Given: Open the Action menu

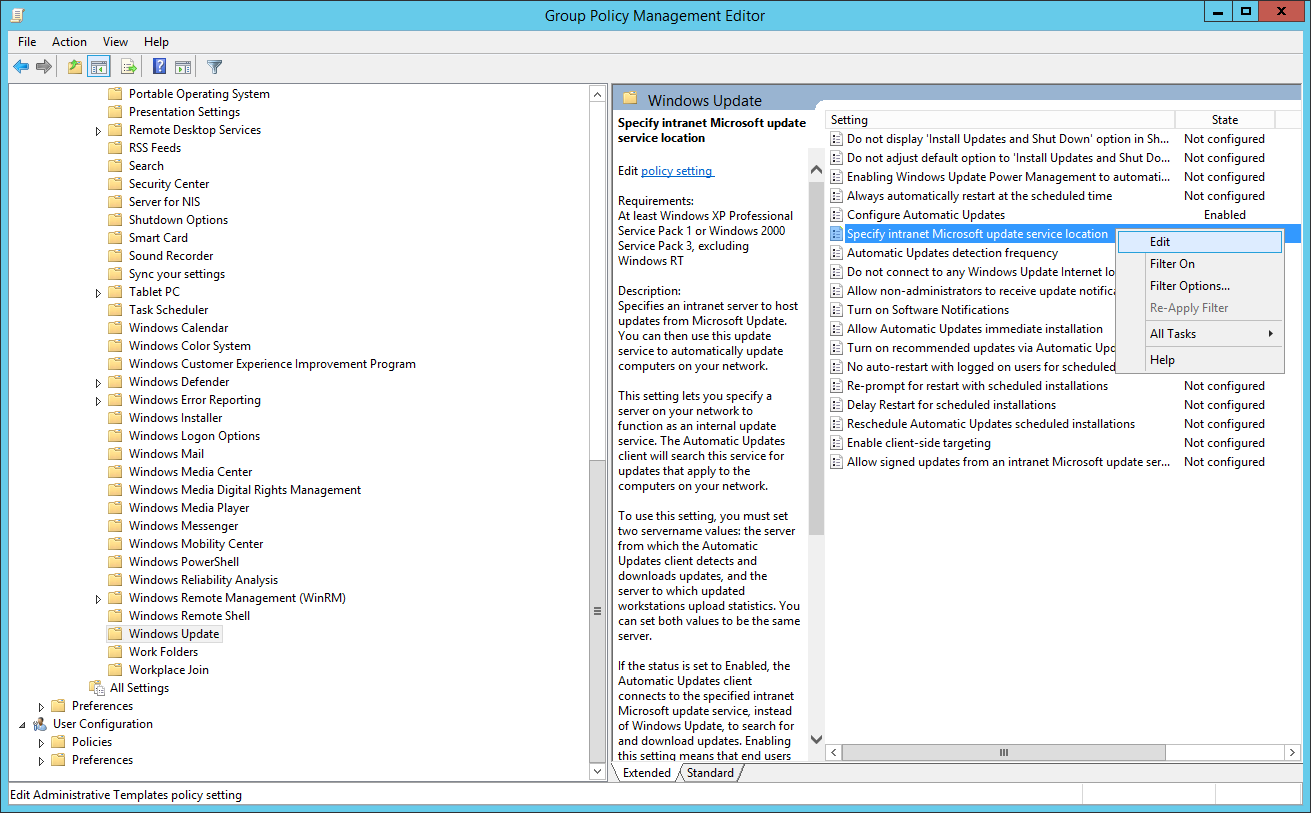Looking at the screenshot, I should point(69,42).
